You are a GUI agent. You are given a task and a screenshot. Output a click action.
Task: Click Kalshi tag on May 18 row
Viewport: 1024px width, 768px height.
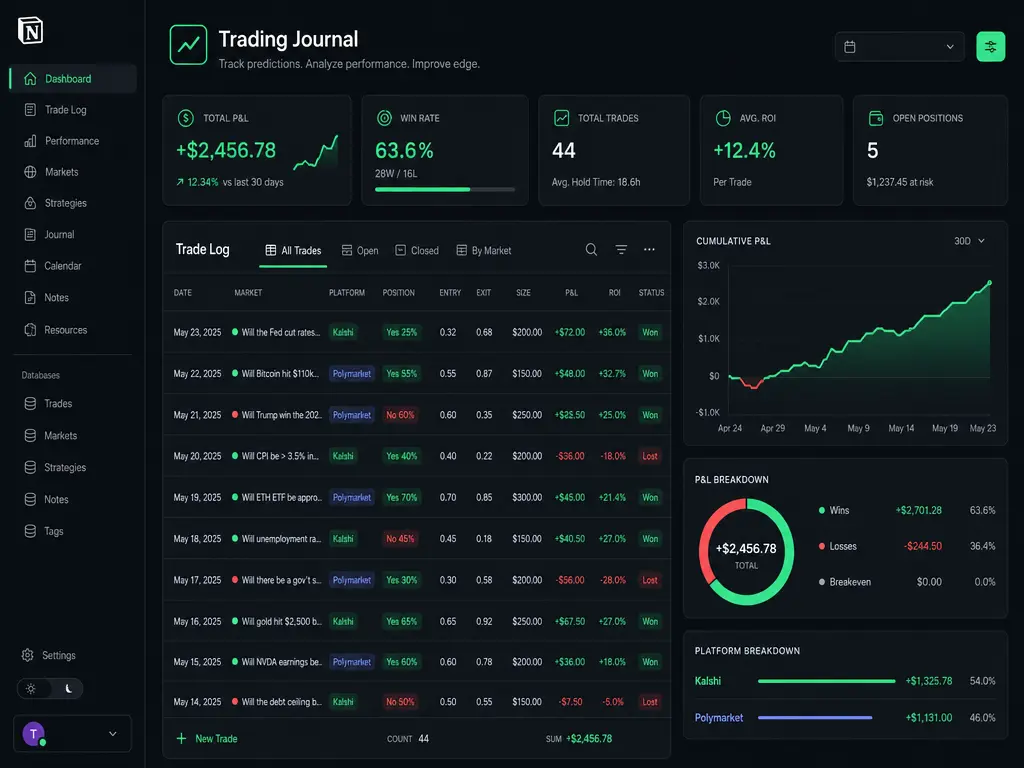343,539
